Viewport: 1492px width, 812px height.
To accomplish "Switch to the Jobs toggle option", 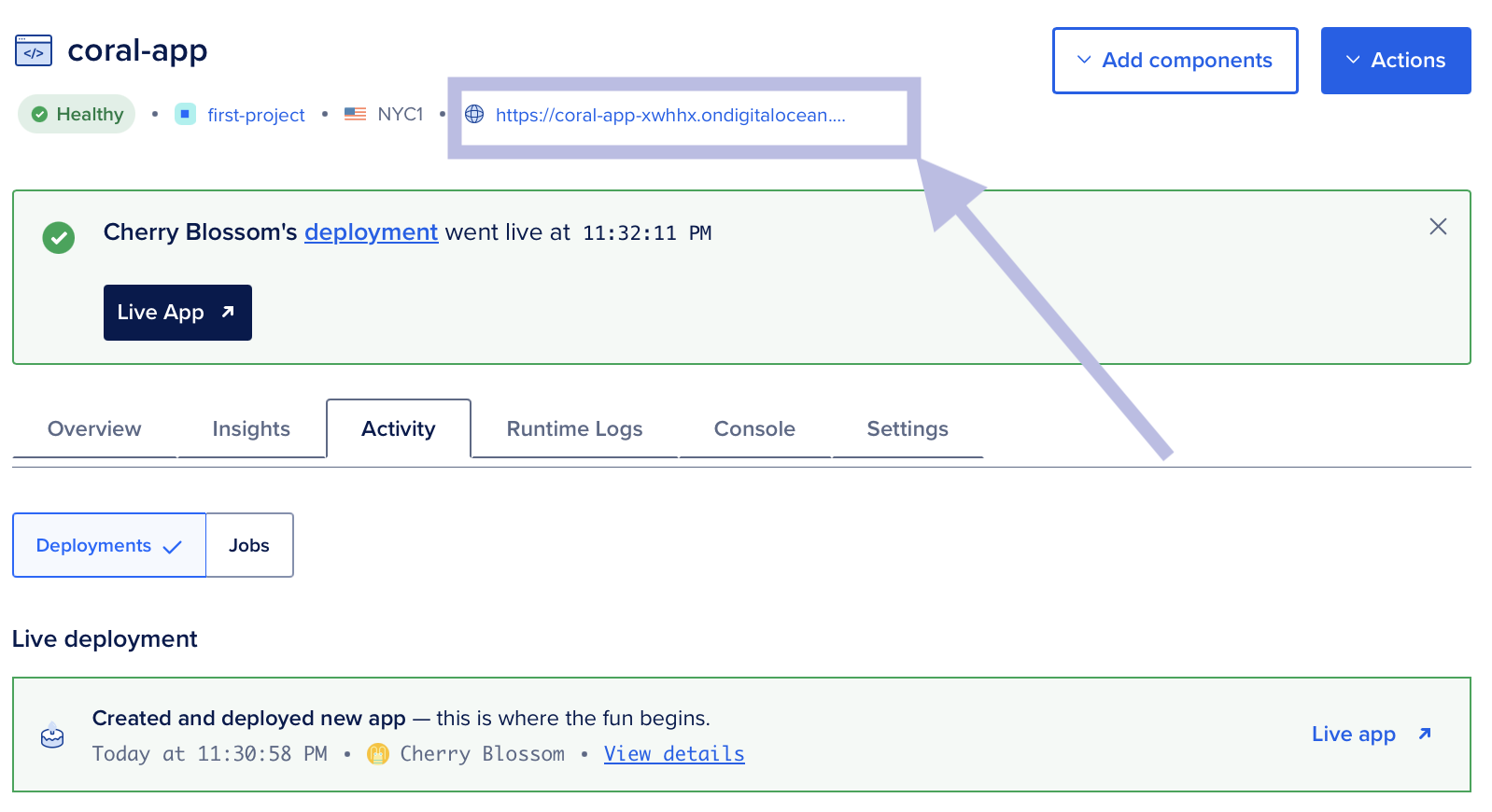I will [x=249, y=545].
